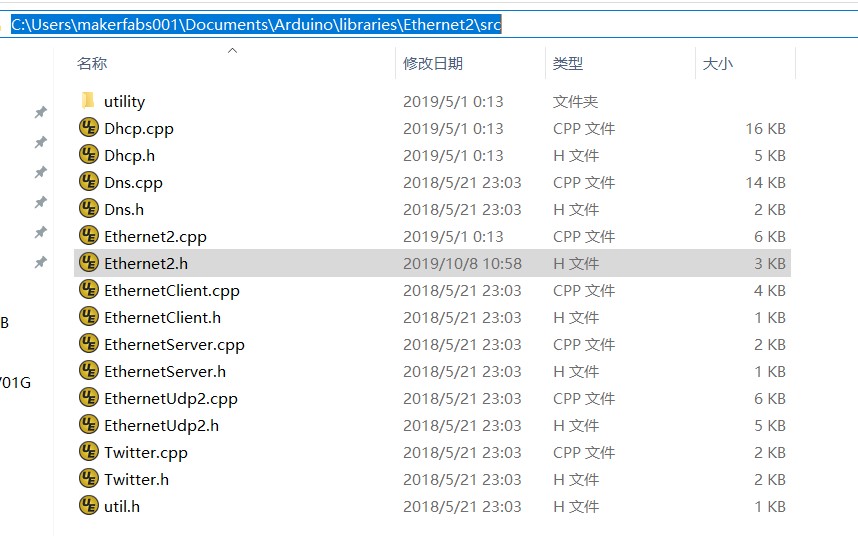Image resolution: width=858 pixels, height=536 pixels.
Task: Click the pin icon beside Dhcp.cpp row
Action: 40,142
